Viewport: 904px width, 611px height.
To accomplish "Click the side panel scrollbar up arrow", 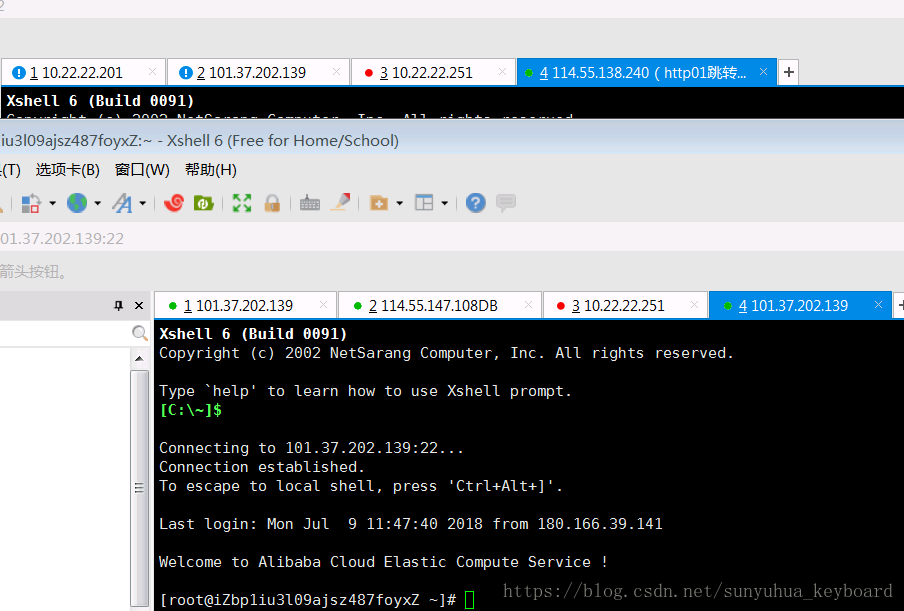I will (x=139, y=359).
